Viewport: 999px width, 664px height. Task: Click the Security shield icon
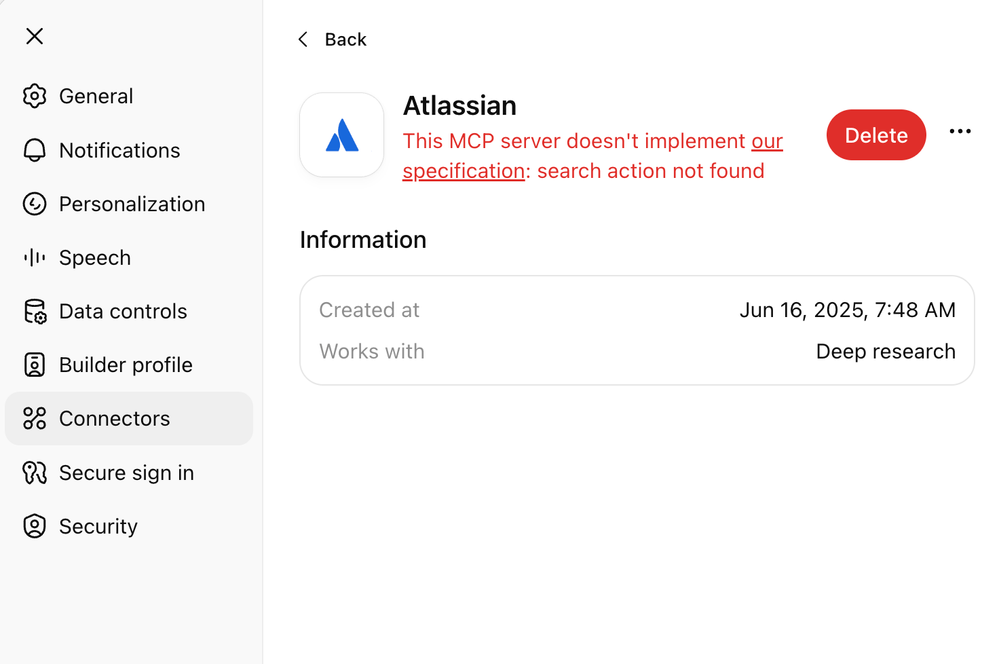point(34,526)
